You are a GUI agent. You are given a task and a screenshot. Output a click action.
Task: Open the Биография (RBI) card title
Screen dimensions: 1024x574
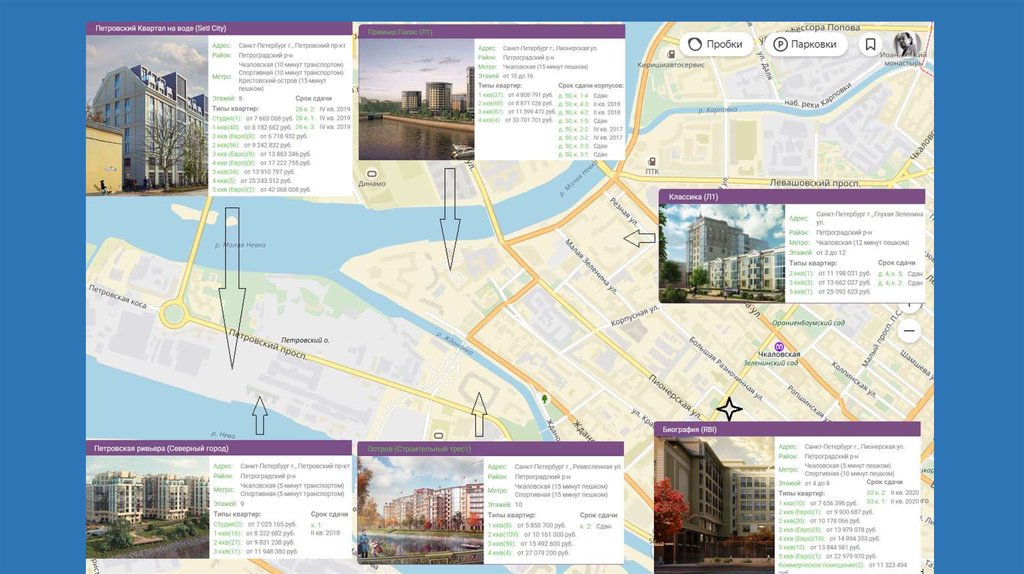[689, 430]
